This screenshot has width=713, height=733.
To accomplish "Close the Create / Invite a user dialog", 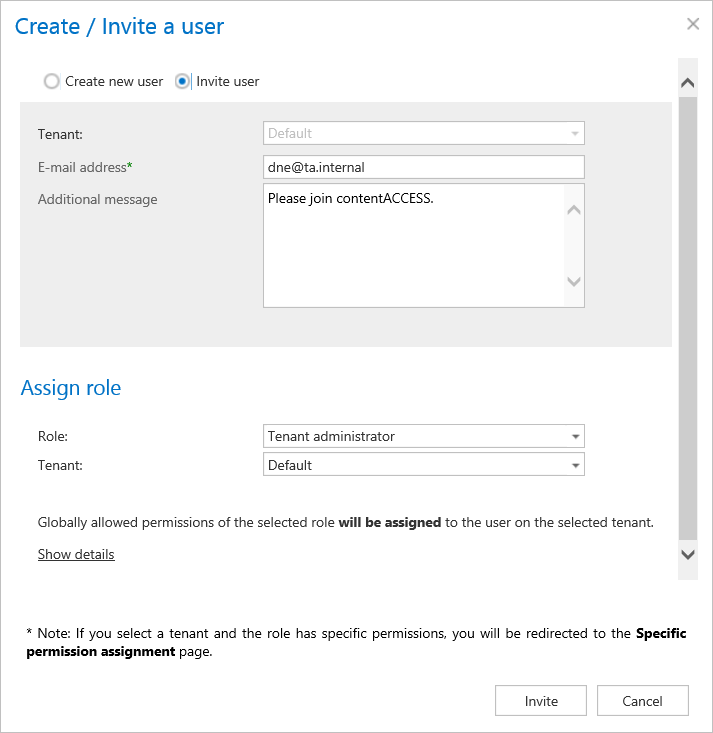I will tap(693, 24).
